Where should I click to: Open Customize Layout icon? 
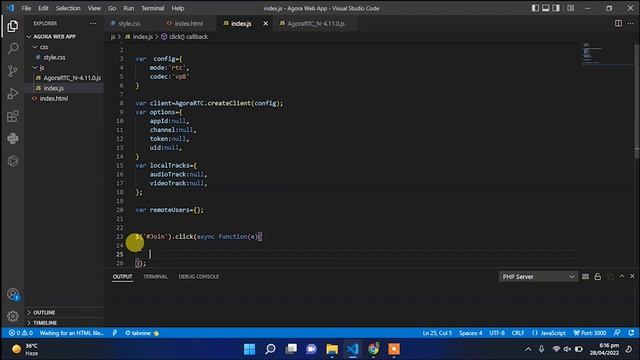point(571,8)
